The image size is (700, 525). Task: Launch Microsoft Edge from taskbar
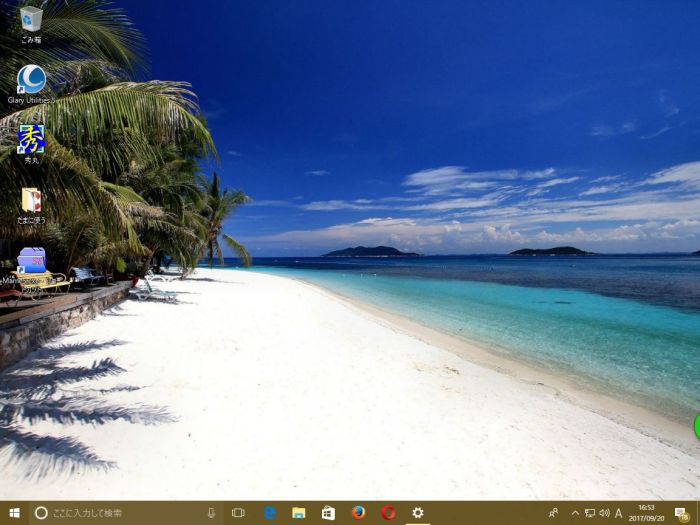pyautogui.click(x=269, y=512)
